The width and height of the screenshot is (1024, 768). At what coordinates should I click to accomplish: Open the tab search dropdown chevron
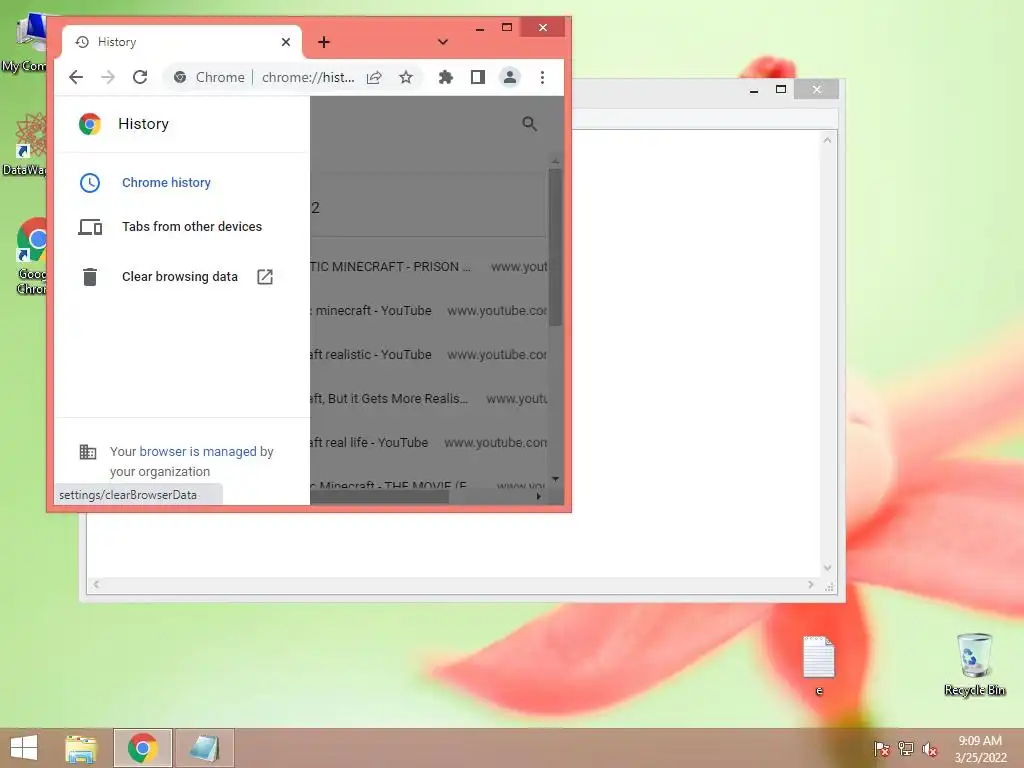tap(443, 42)
